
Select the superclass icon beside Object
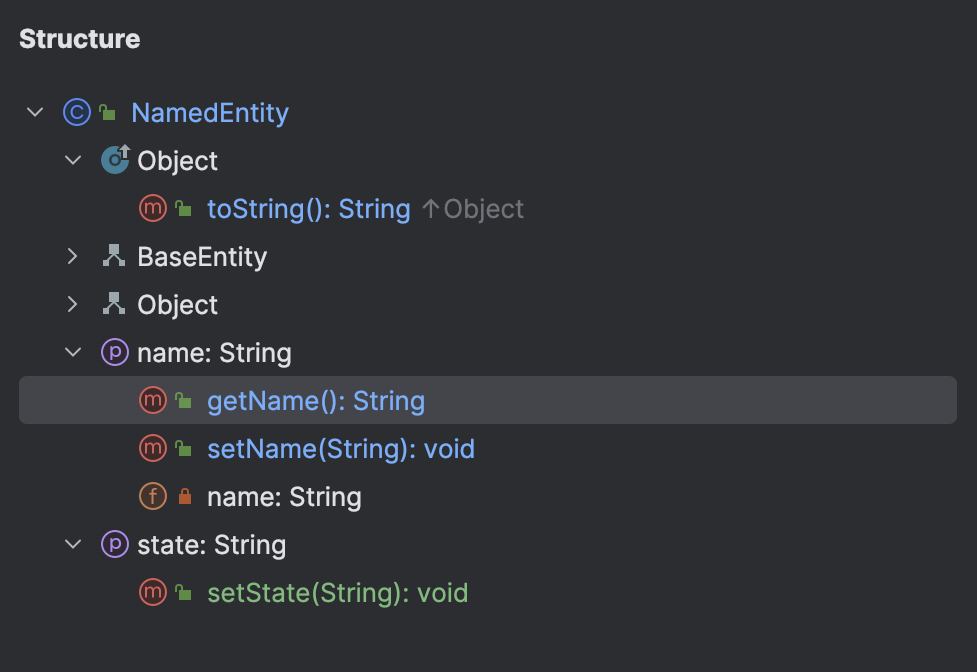coord(114,160)
